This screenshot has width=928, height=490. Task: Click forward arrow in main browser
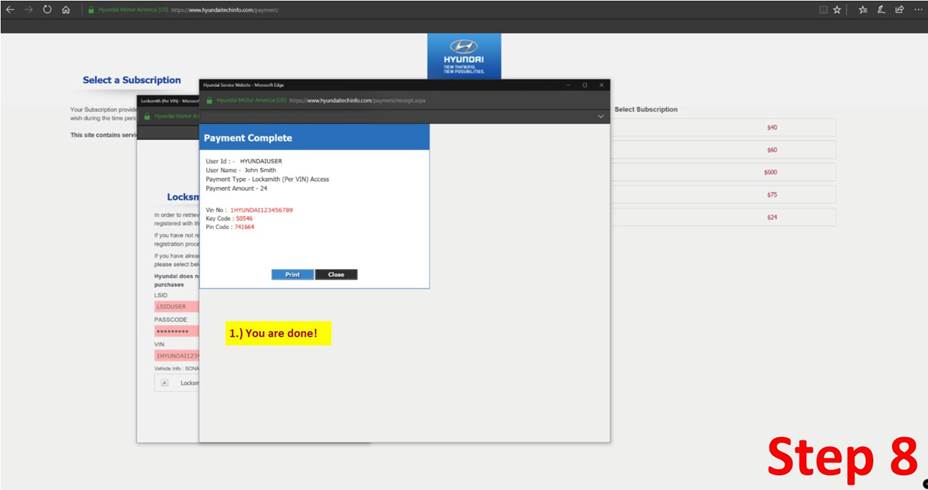pos(28,9)
